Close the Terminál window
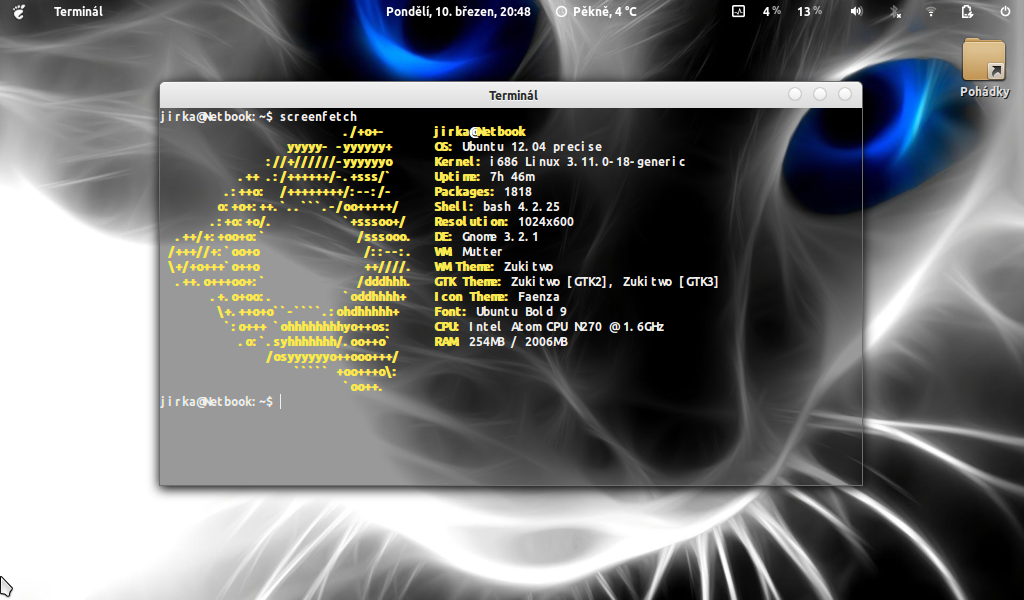1024x600 pixels. coord(844,95)
